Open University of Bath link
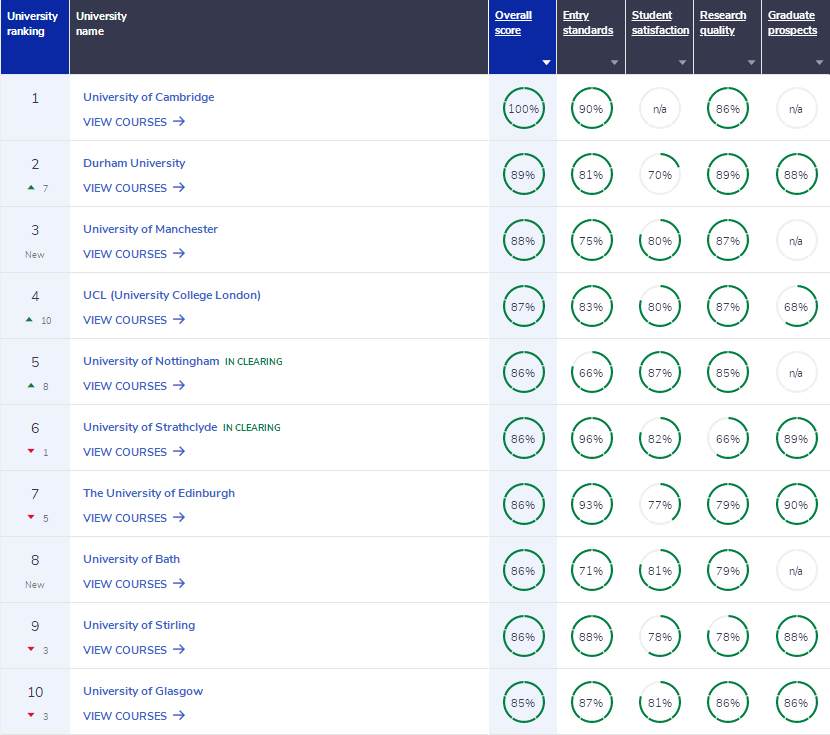Viewport: 830px width, 735px height. 131,559
